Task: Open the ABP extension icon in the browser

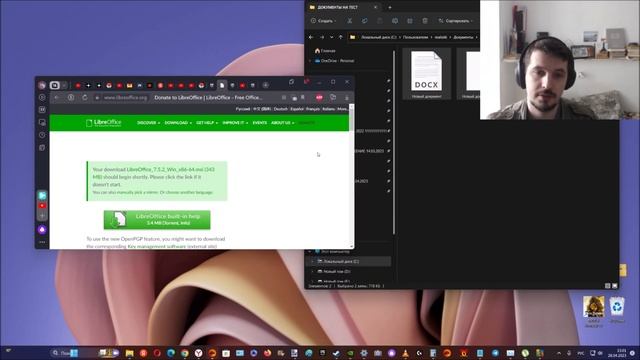Action: 319,98
